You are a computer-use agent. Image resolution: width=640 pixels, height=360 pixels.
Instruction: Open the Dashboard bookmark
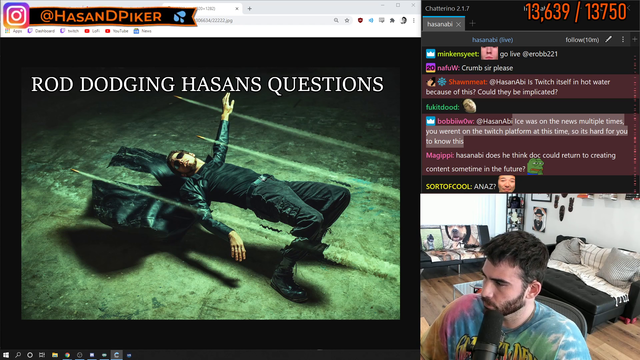(41, 31)
